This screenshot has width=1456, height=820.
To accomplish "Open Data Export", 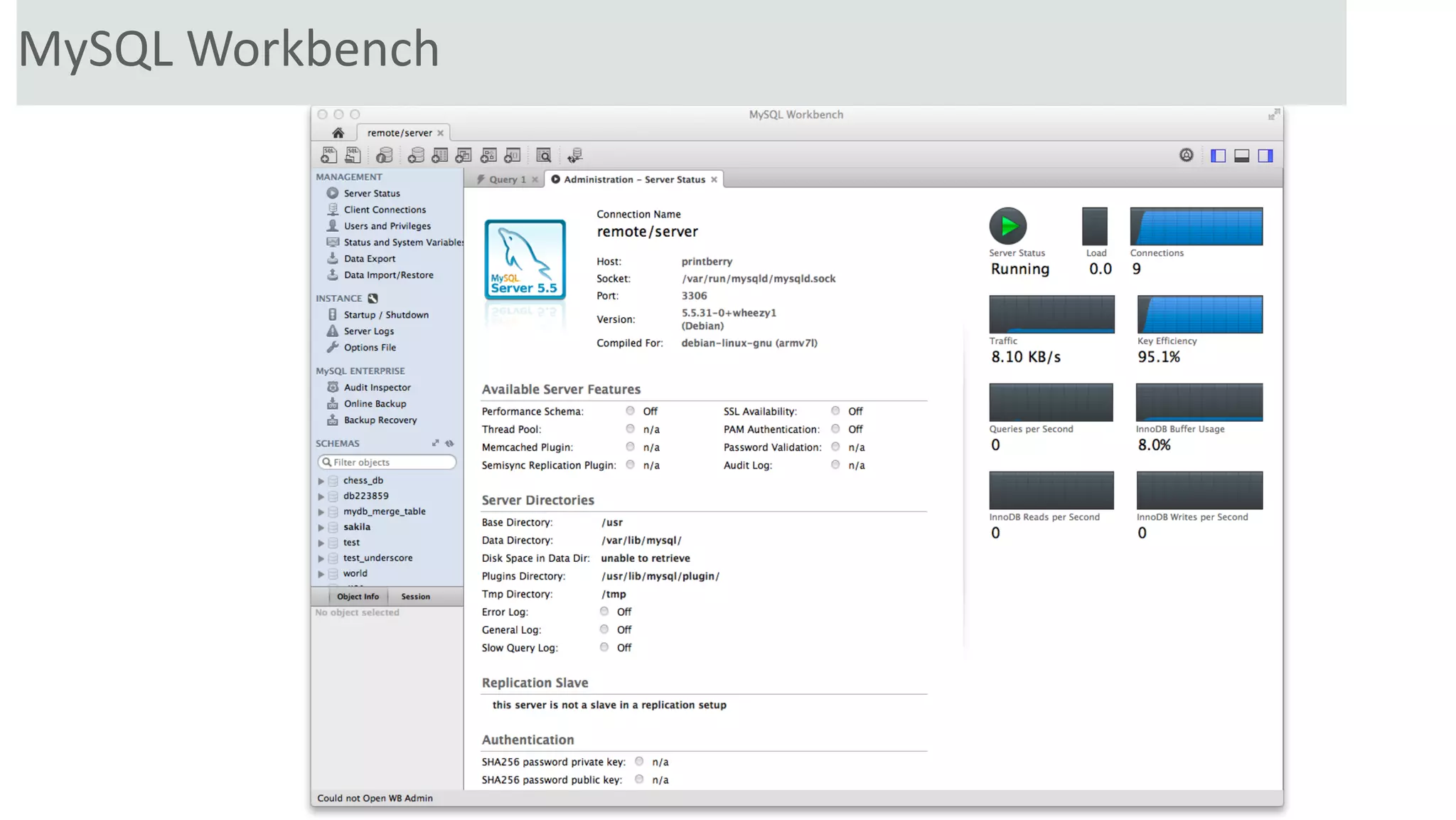I will pos(370,259).
